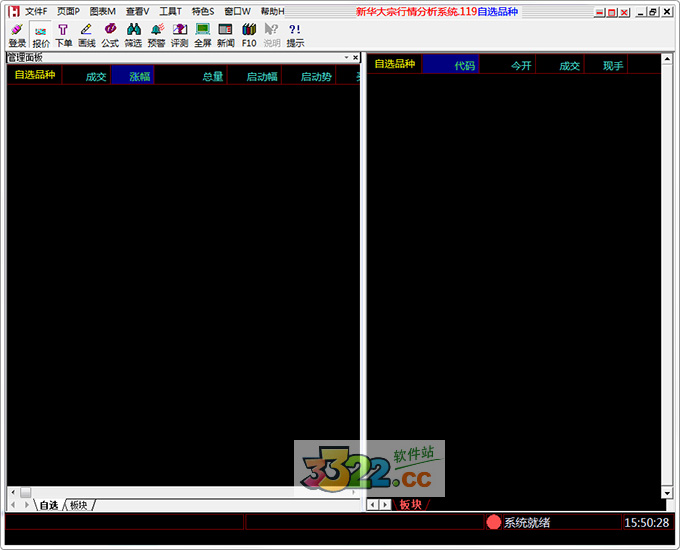Open the 提示 tips icon

pyautogui.click(x=295, y=35)
